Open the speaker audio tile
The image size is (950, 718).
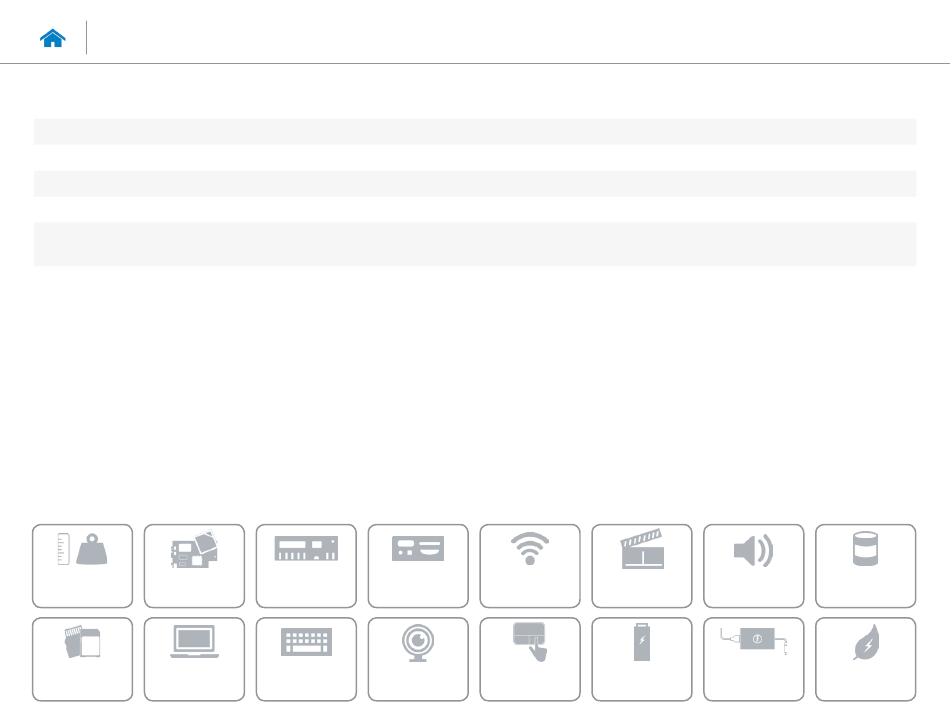(754, 566)
